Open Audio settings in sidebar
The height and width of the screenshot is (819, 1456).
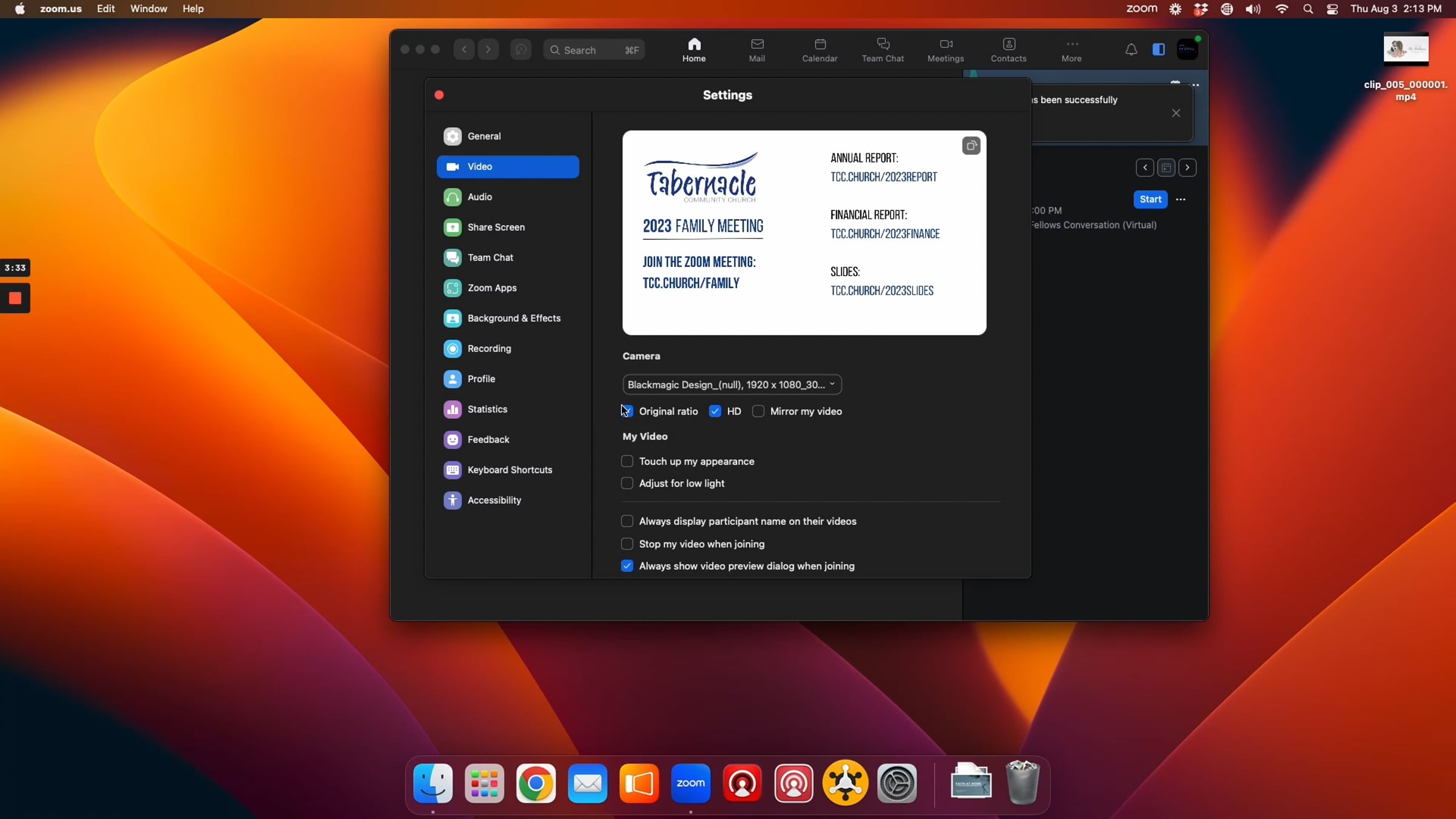[479, 197]
